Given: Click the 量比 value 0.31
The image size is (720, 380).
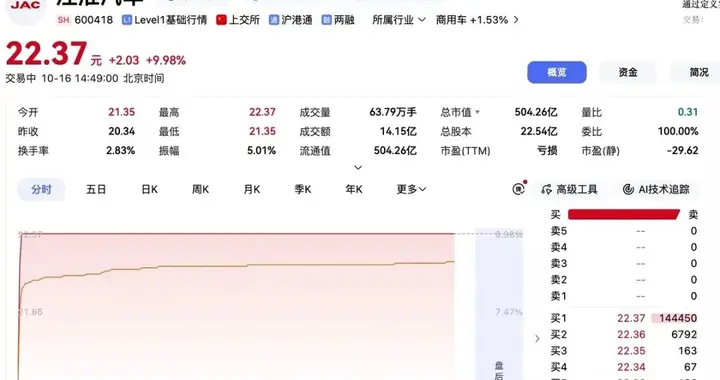Looking at the screenshot, I should (x=688, y=112).
